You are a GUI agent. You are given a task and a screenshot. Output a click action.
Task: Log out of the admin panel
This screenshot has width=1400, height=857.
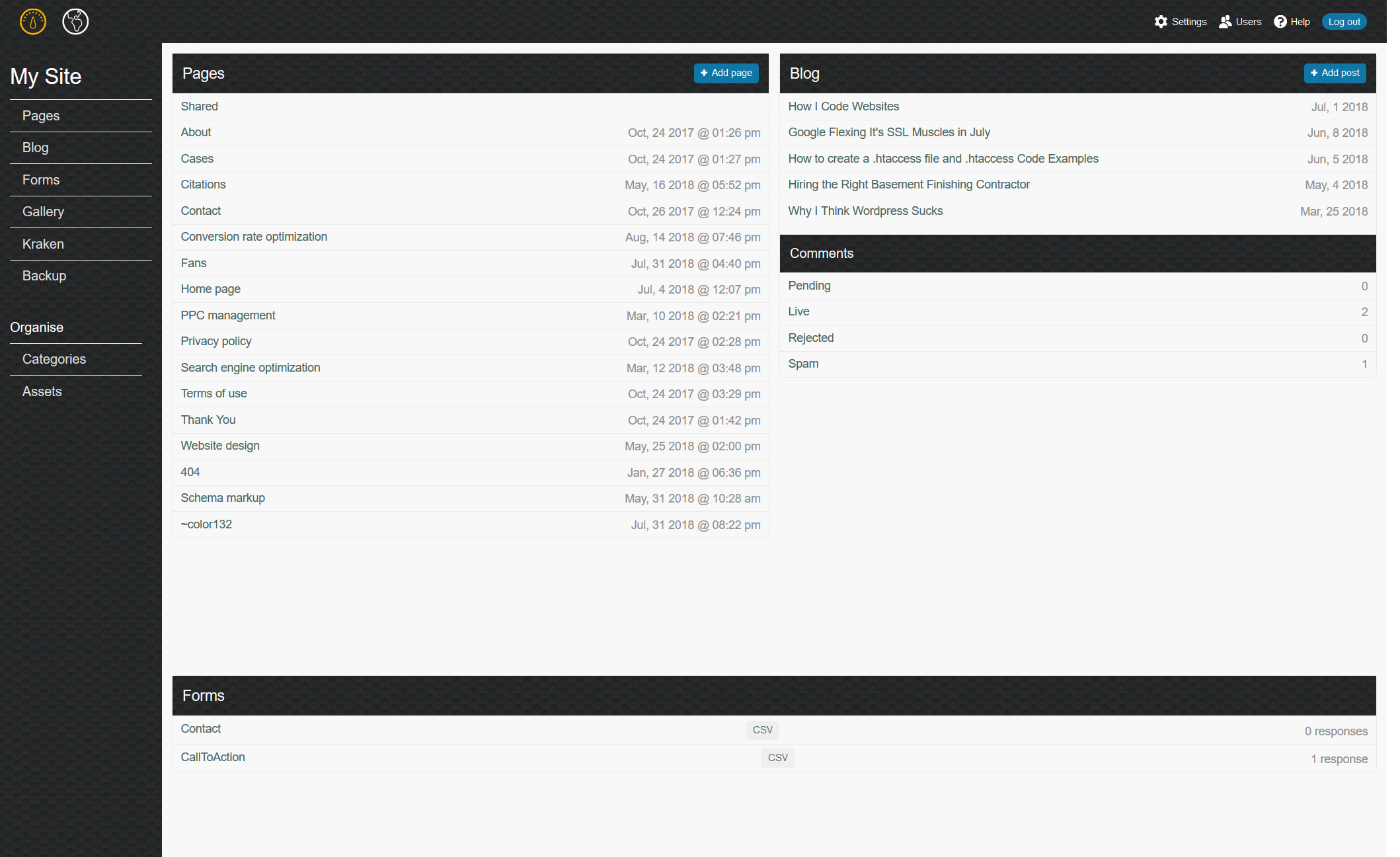1344,21
